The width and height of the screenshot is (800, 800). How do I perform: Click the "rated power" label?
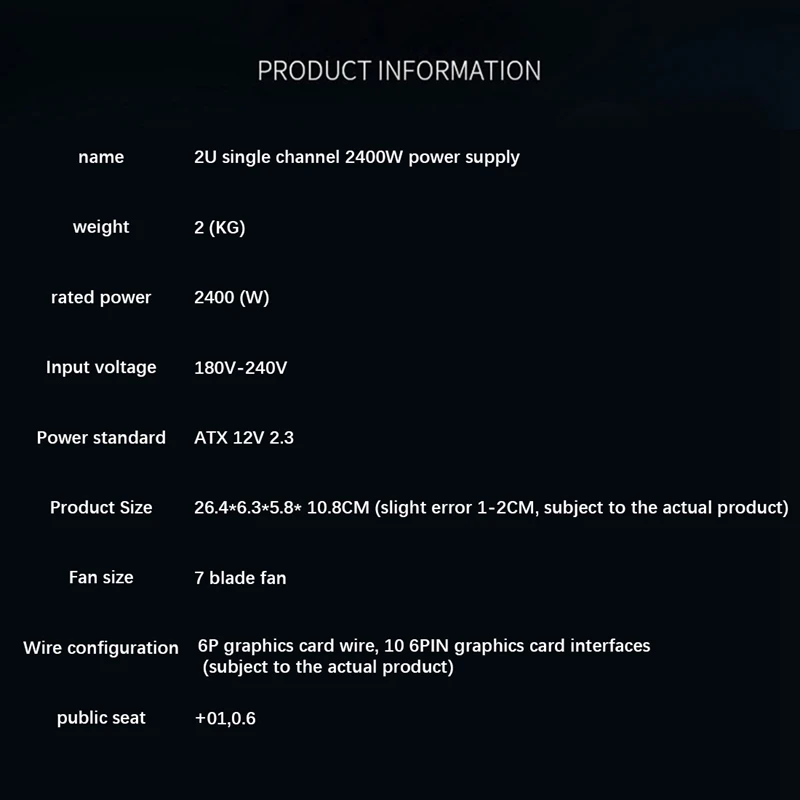click(x=101, y=297)
